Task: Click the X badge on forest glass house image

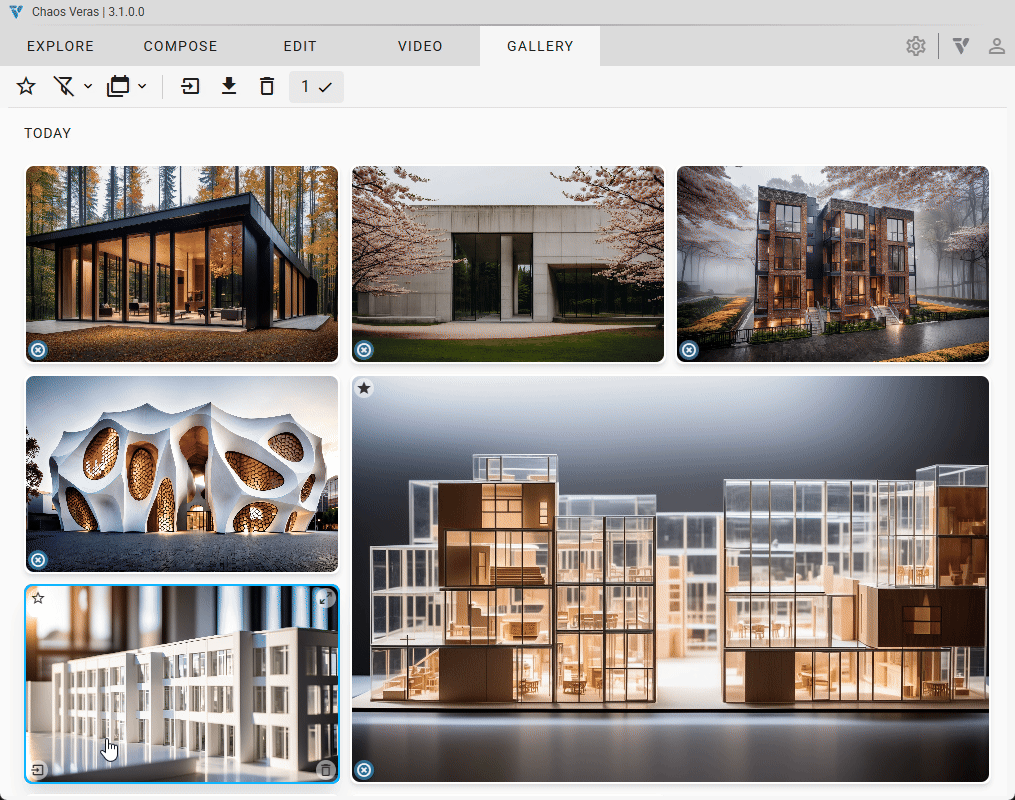Action: pos(38,350)
